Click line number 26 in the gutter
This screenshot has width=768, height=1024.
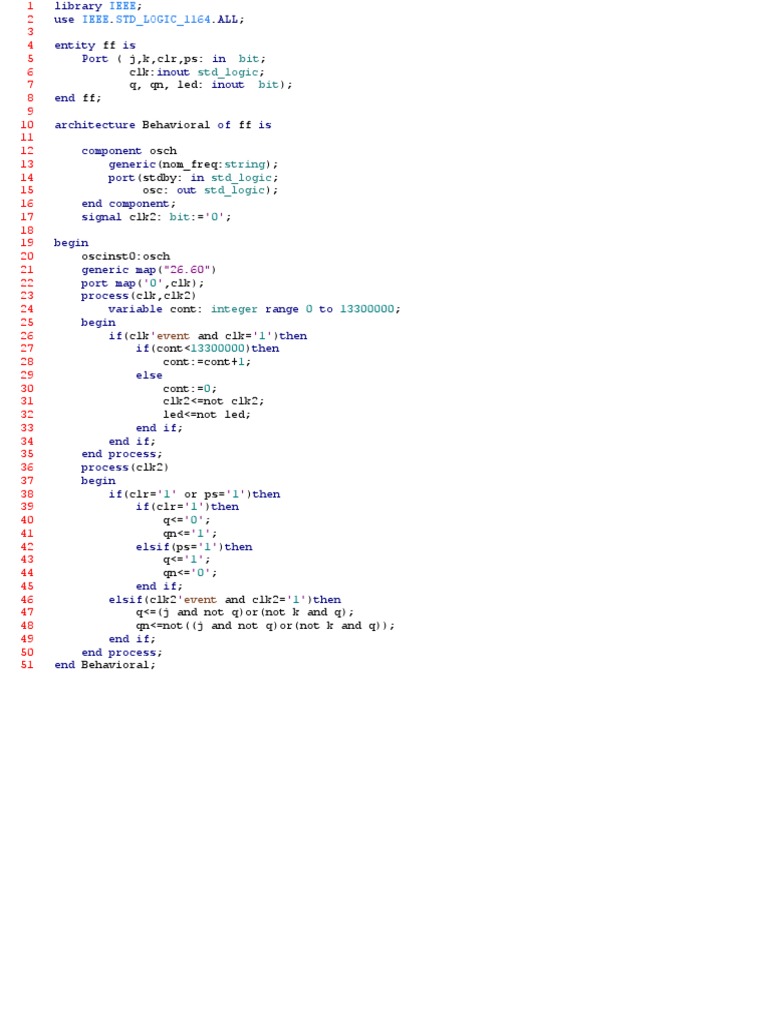coord(27,336)
